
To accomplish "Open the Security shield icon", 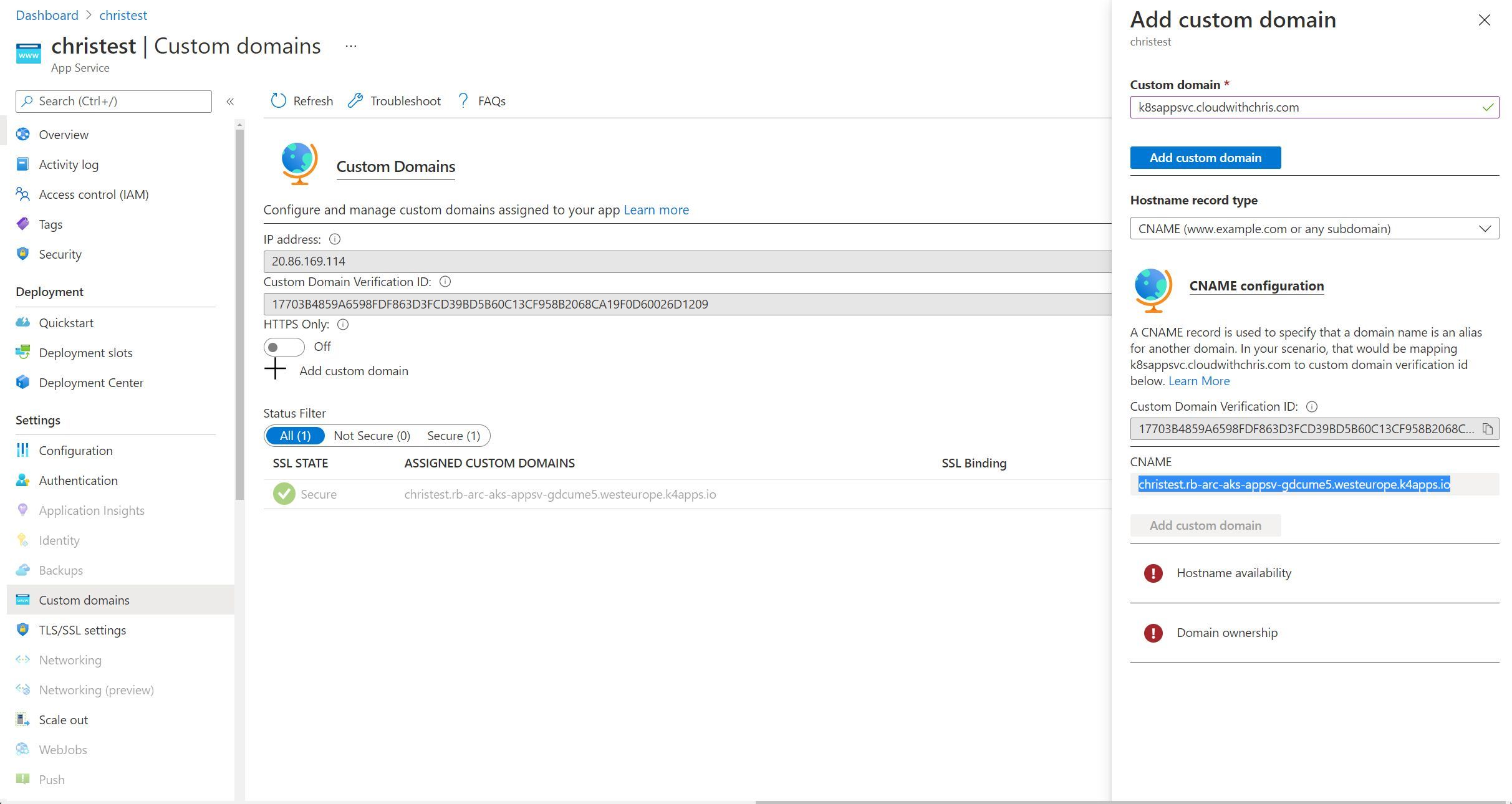I will [23, 254].
